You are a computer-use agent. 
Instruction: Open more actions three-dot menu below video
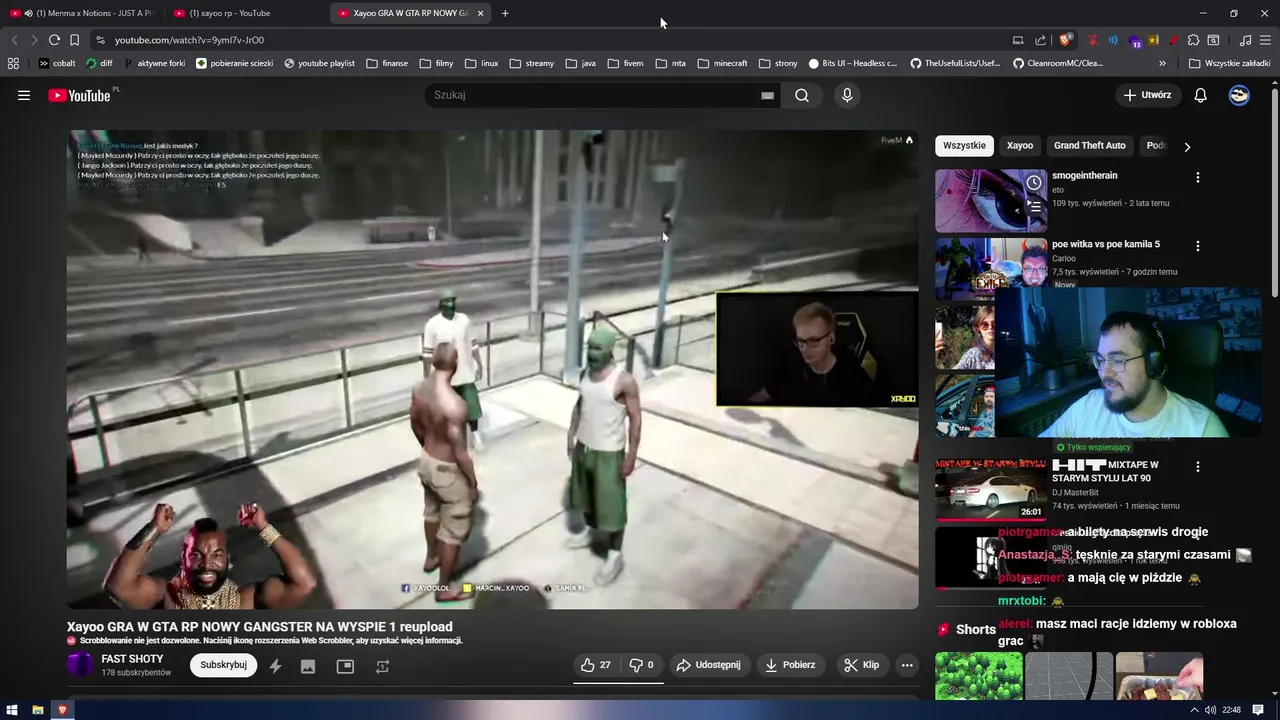(x=907, y=665)
